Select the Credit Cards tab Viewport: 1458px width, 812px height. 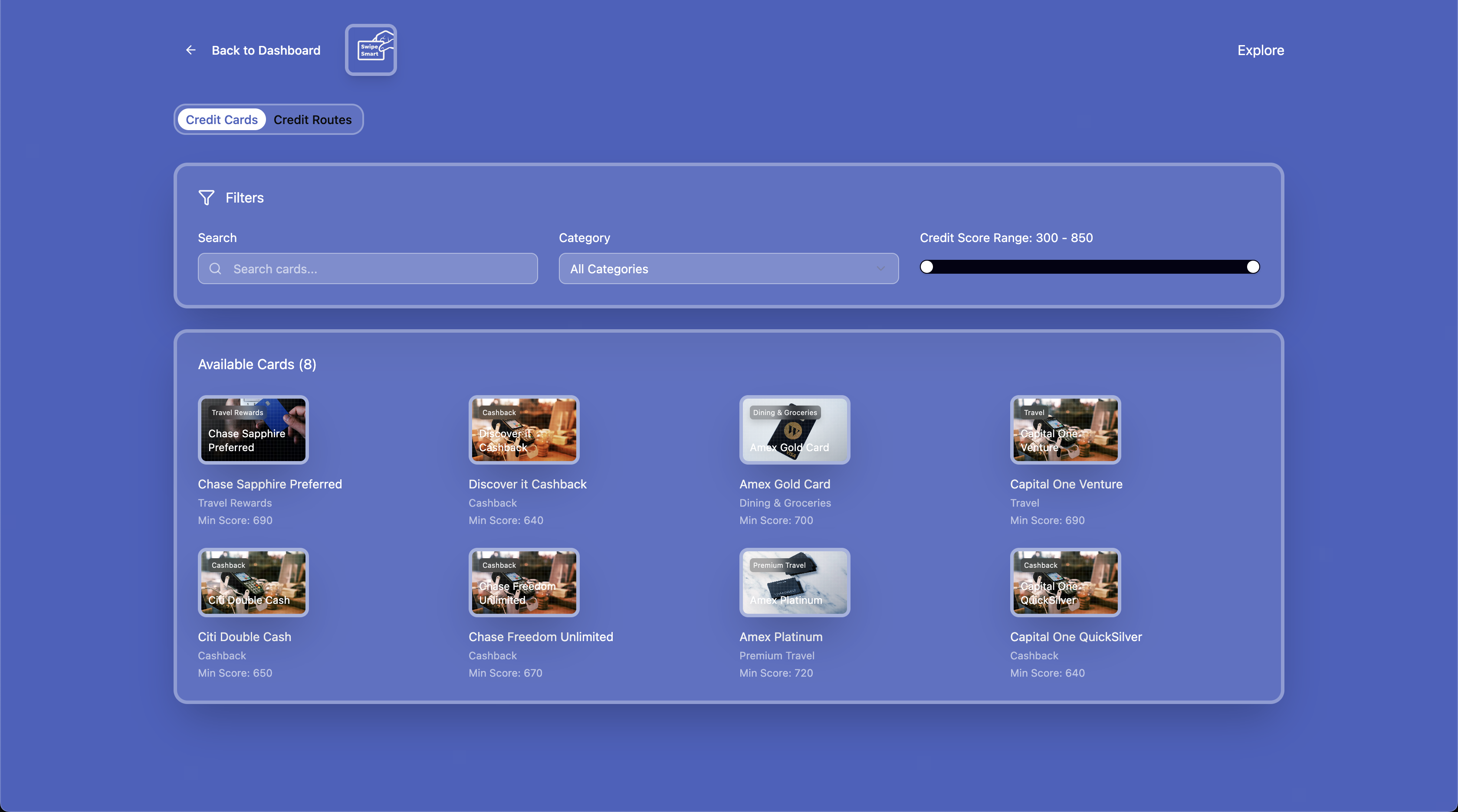(x=221, y=119)
